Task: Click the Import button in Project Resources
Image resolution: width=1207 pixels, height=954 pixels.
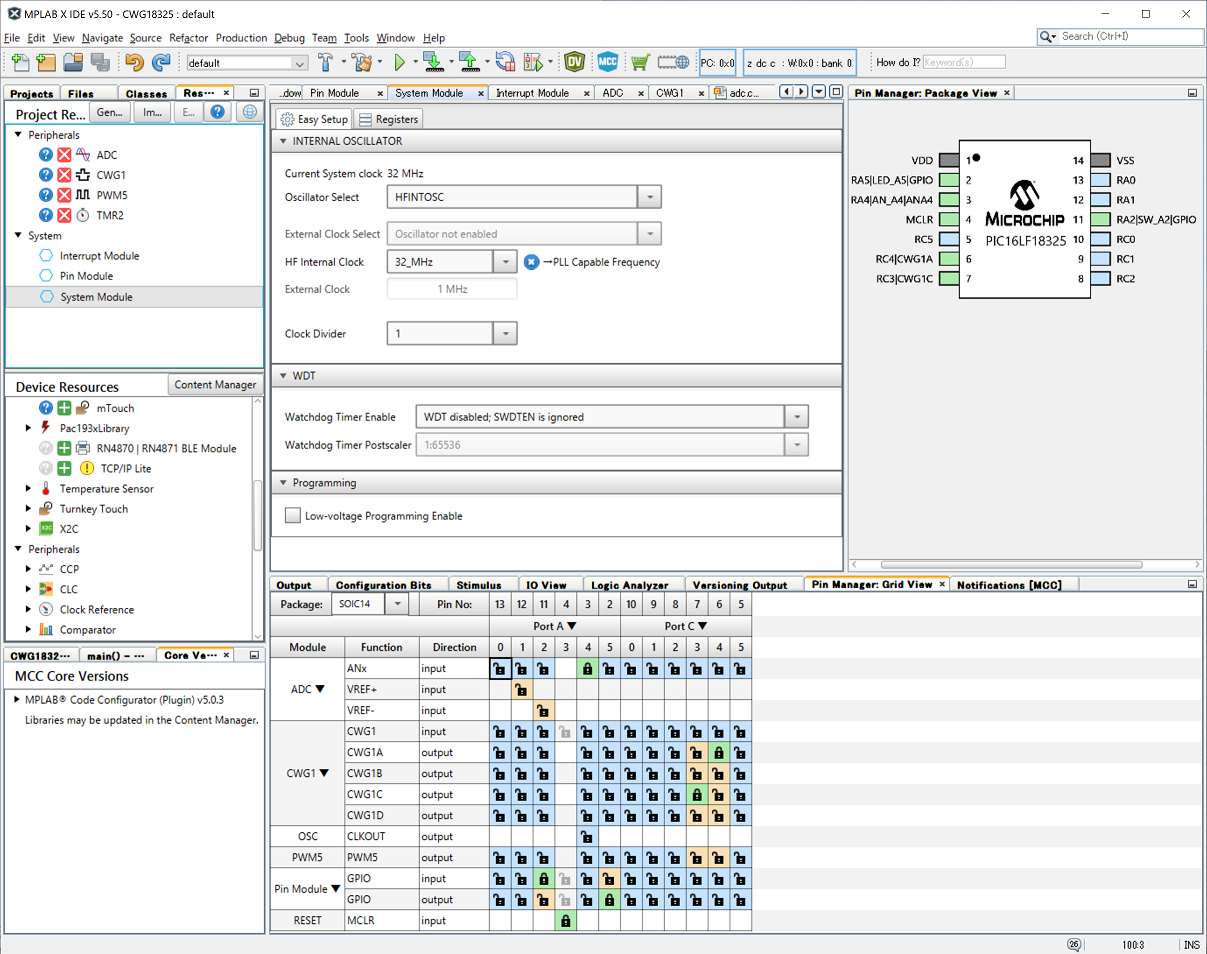Action: click(152, 113)
